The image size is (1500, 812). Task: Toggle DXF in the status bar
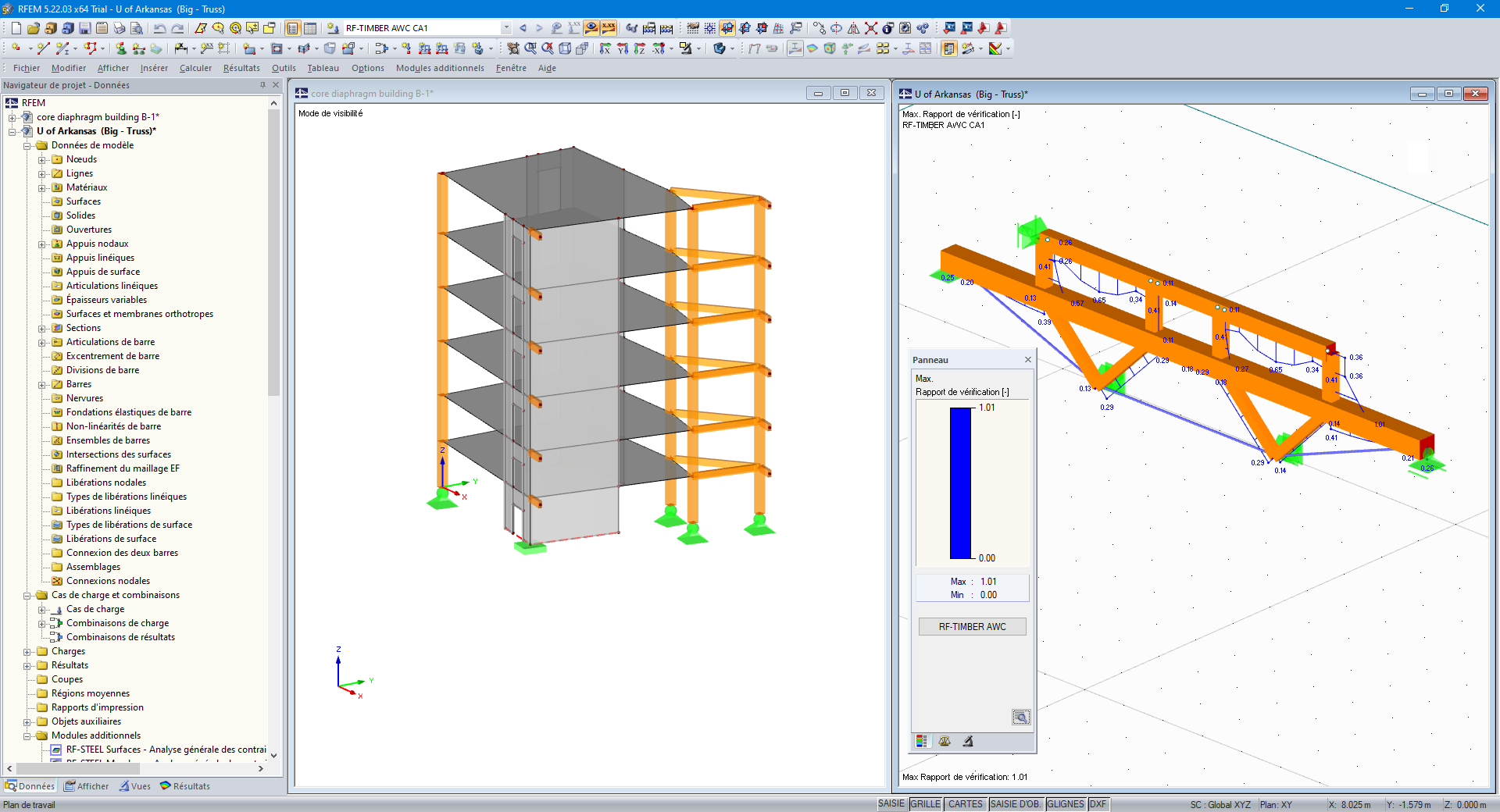pyautogui.click(x=1098, y=804)
